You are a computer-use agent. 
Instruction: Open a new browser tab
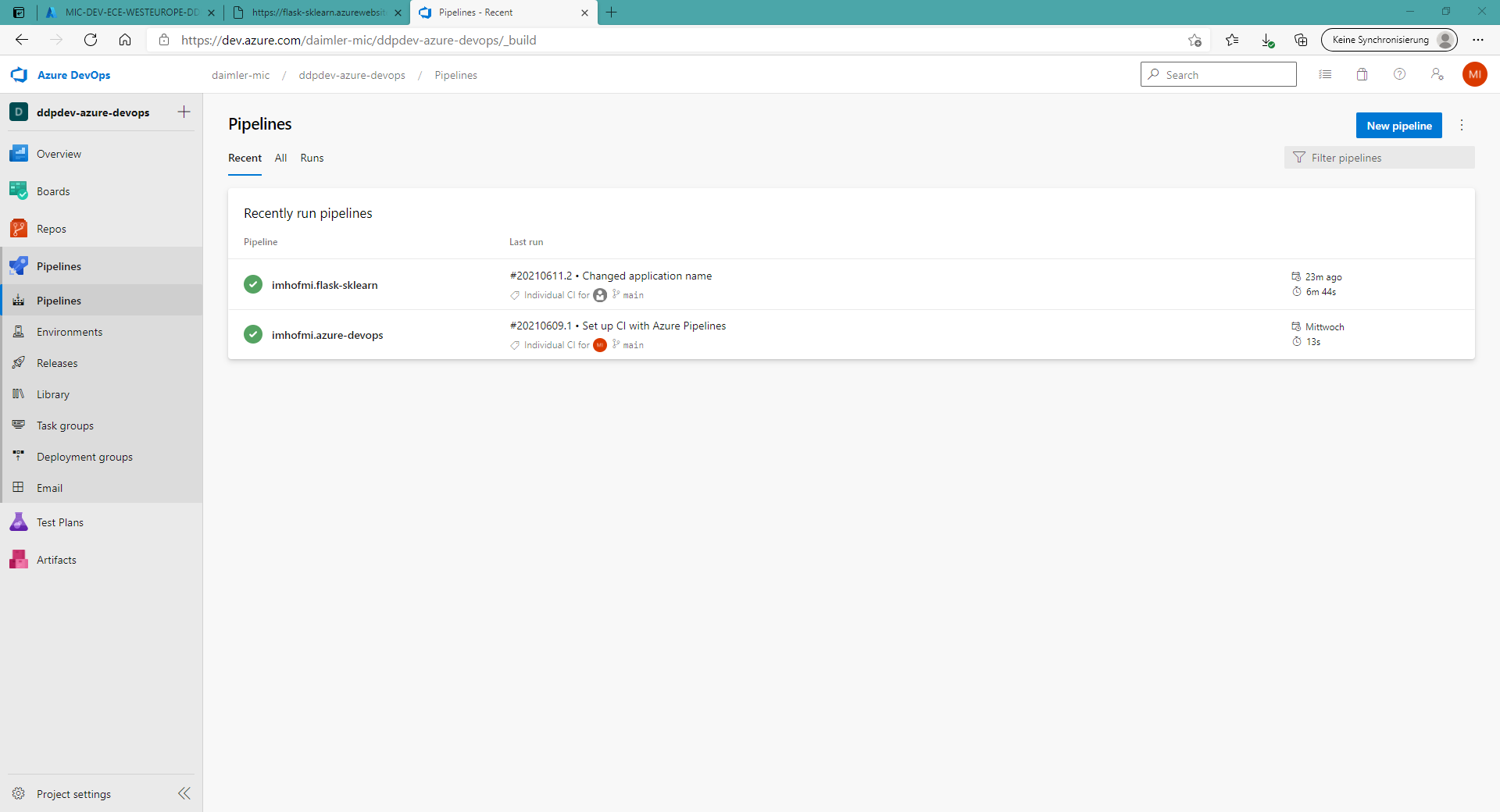coord(612,12)
